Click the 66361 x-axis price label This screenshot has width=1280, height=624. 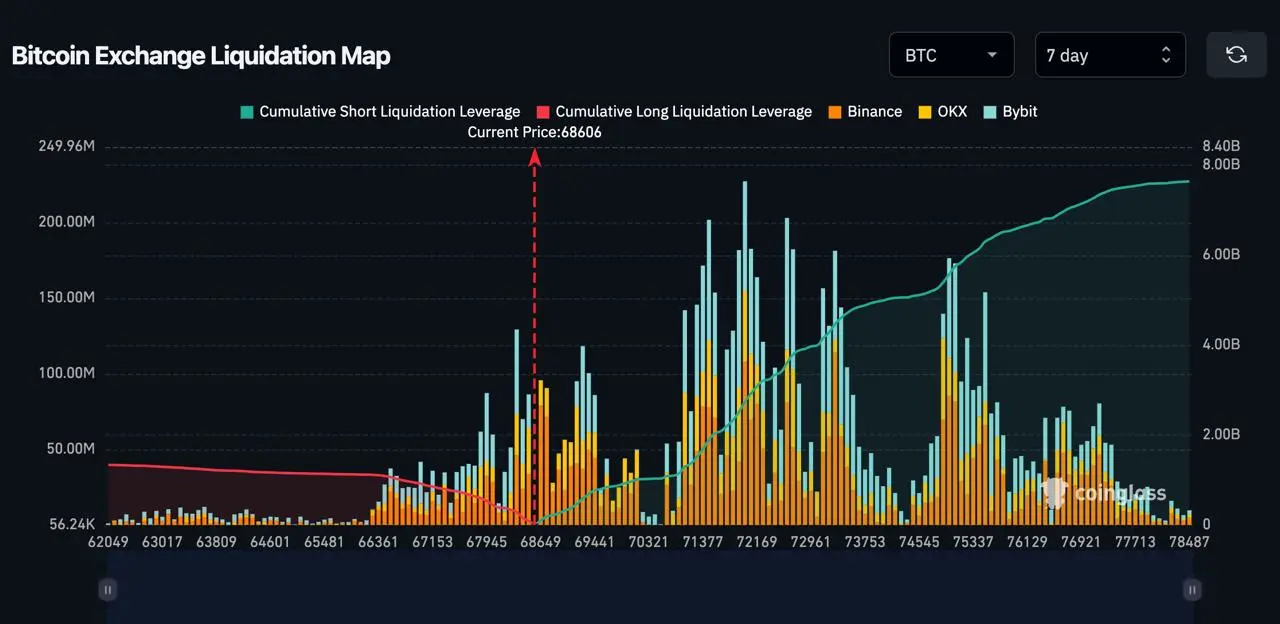[x=377, y=542]
